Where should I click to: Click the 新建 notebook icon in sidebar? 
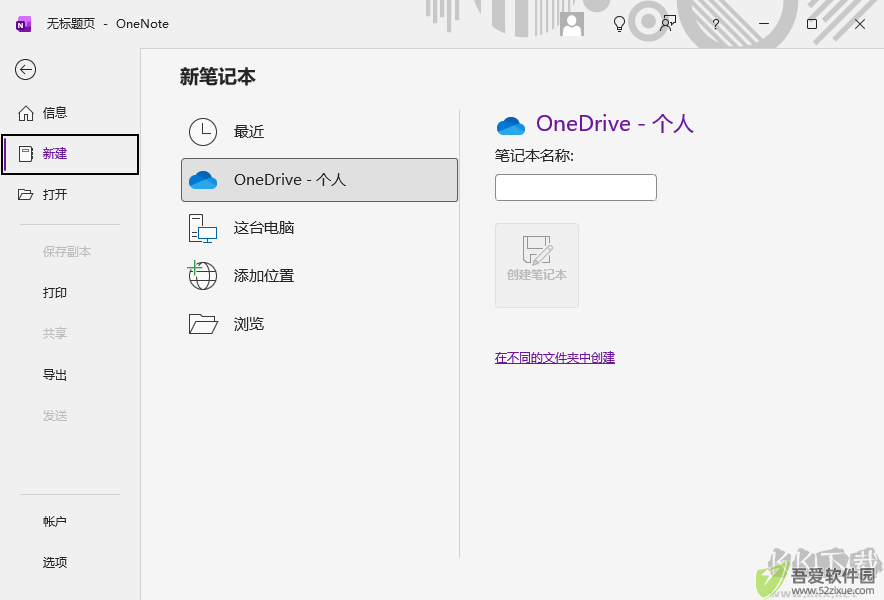point(26,154)
